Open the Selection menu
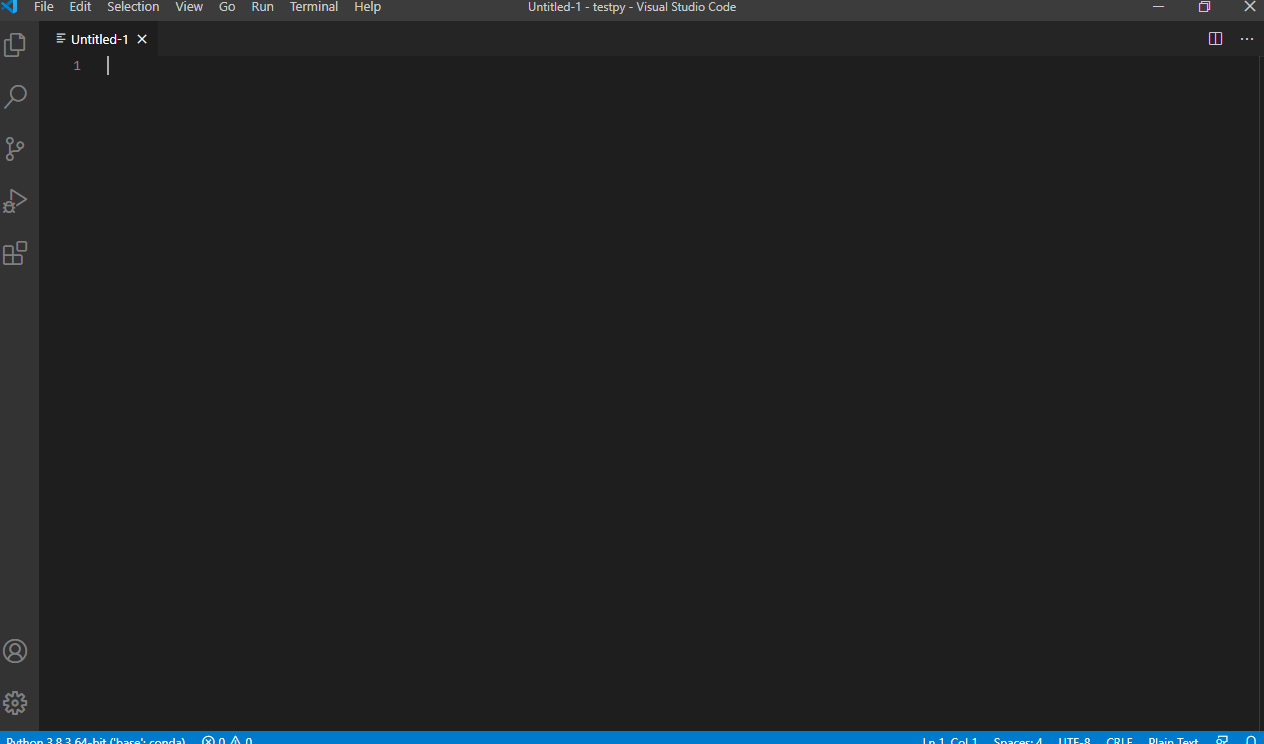 point(133,7)
